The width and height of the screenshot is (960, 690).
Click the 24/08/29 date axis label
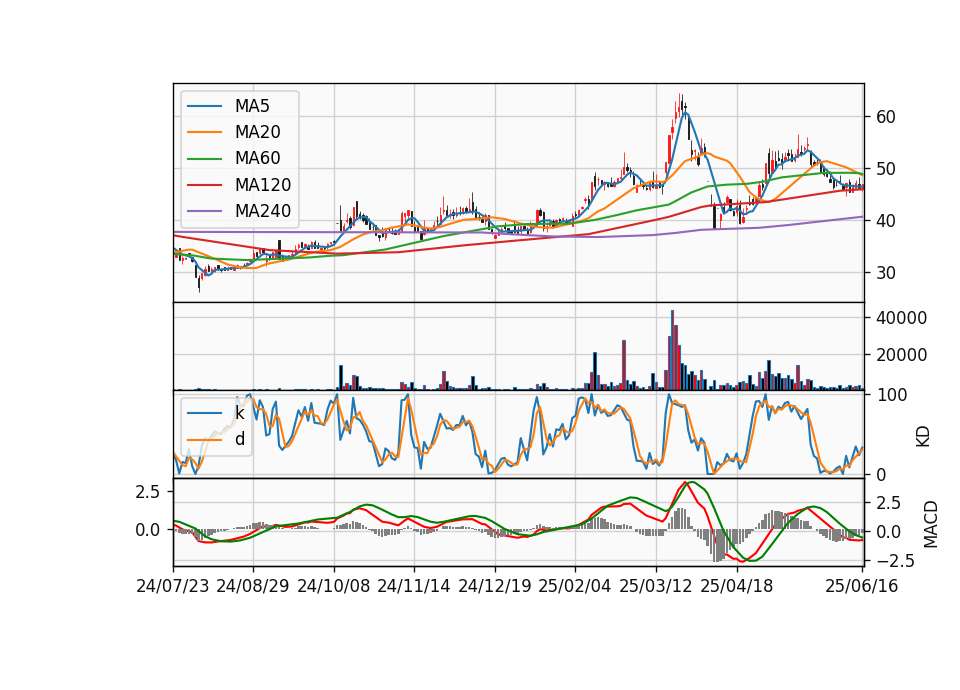click(252, 586)
